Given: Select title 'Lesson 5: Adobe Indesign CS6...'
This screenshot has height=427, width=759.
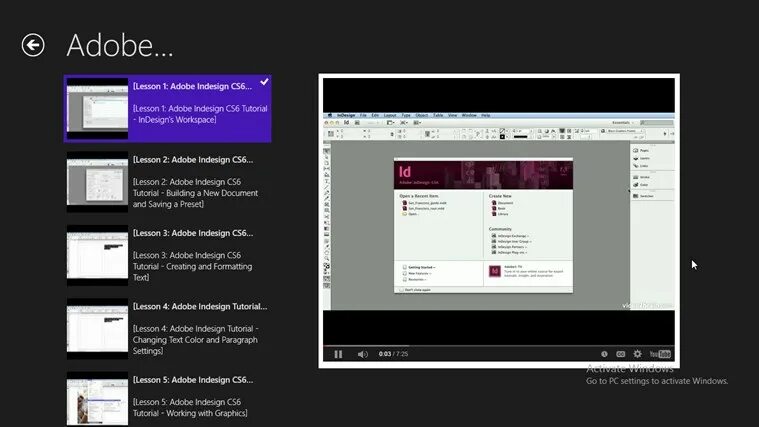Looking at the screenshot, I should coord(193,380).
